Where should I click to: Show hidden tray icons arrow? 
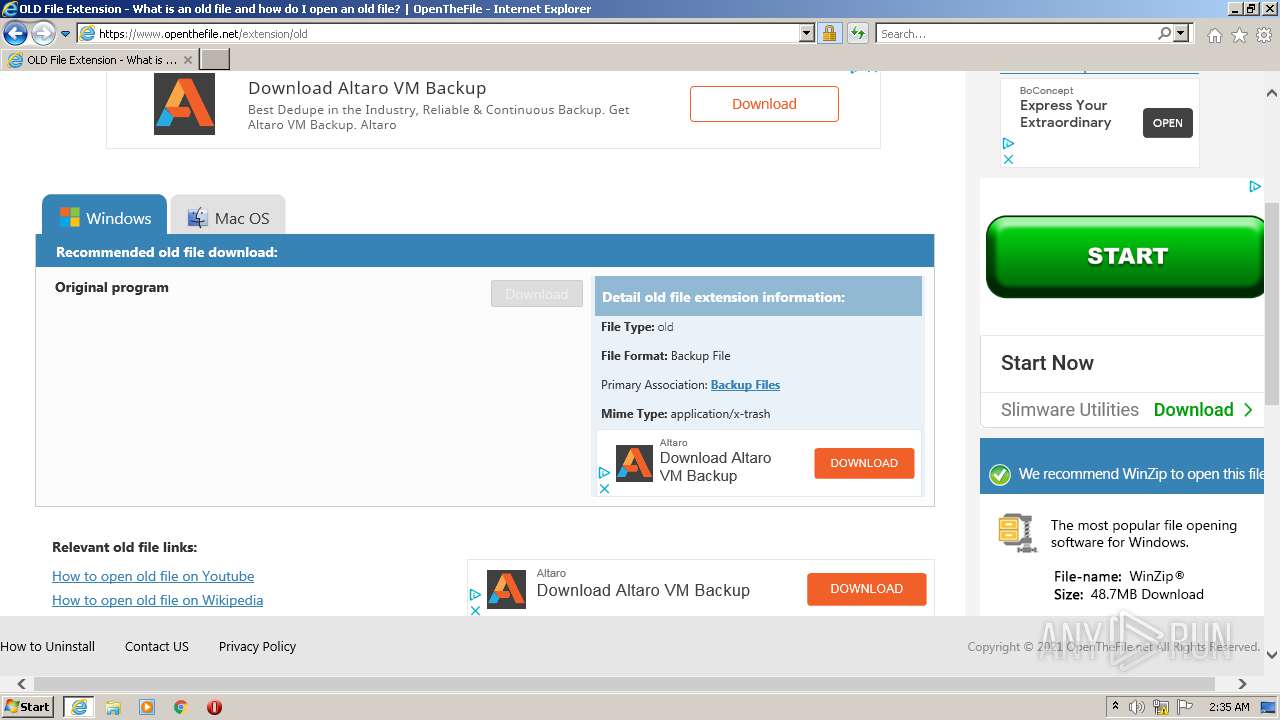click(1115, 707)
